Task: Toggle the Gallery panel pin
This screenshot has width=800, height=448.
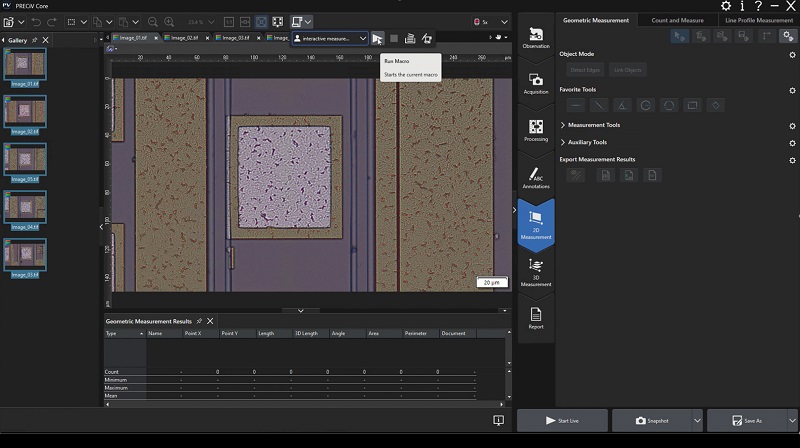Action: 34,40
